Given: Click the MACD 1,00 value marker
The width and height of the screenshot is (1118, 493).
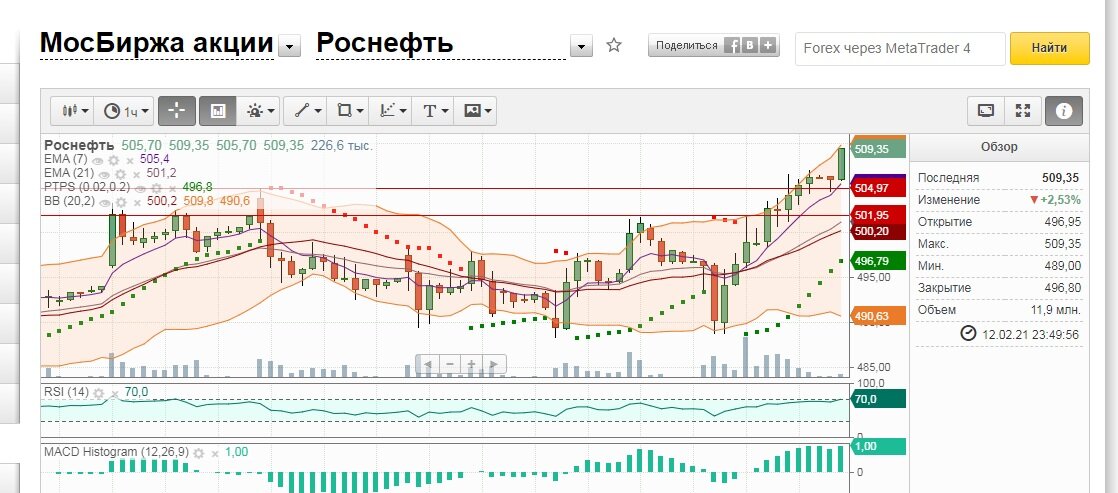Looking at the screenshot, I should tap(878, 446).
